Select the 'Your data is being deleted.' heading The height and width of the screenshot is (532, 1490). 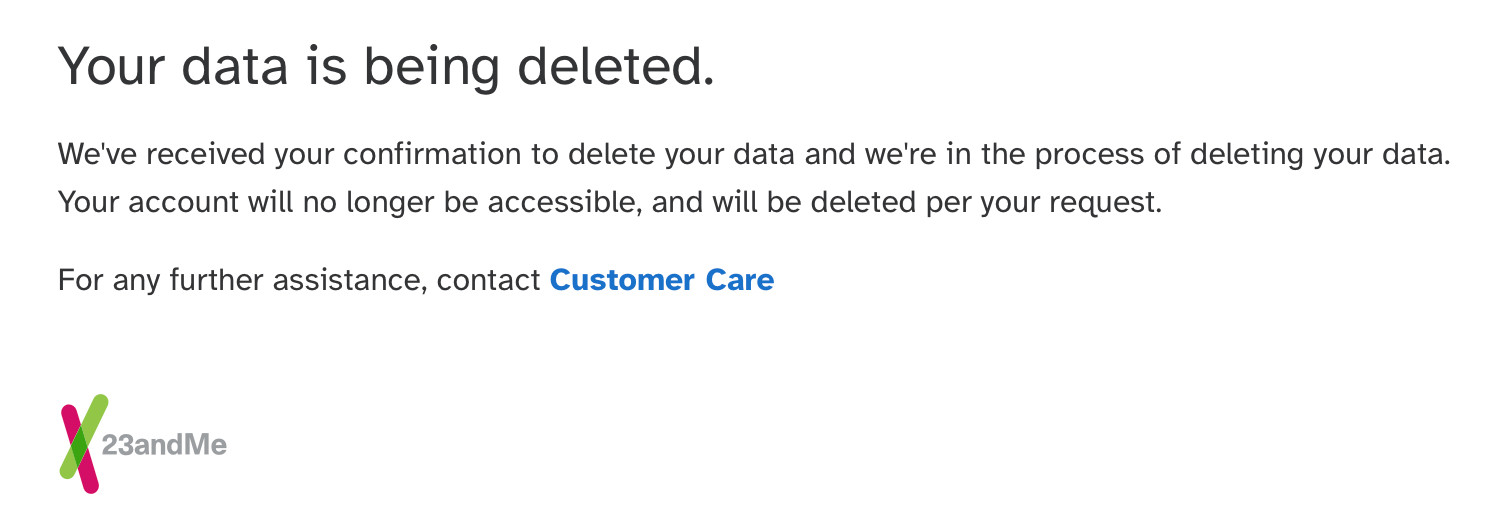[387, 67]
